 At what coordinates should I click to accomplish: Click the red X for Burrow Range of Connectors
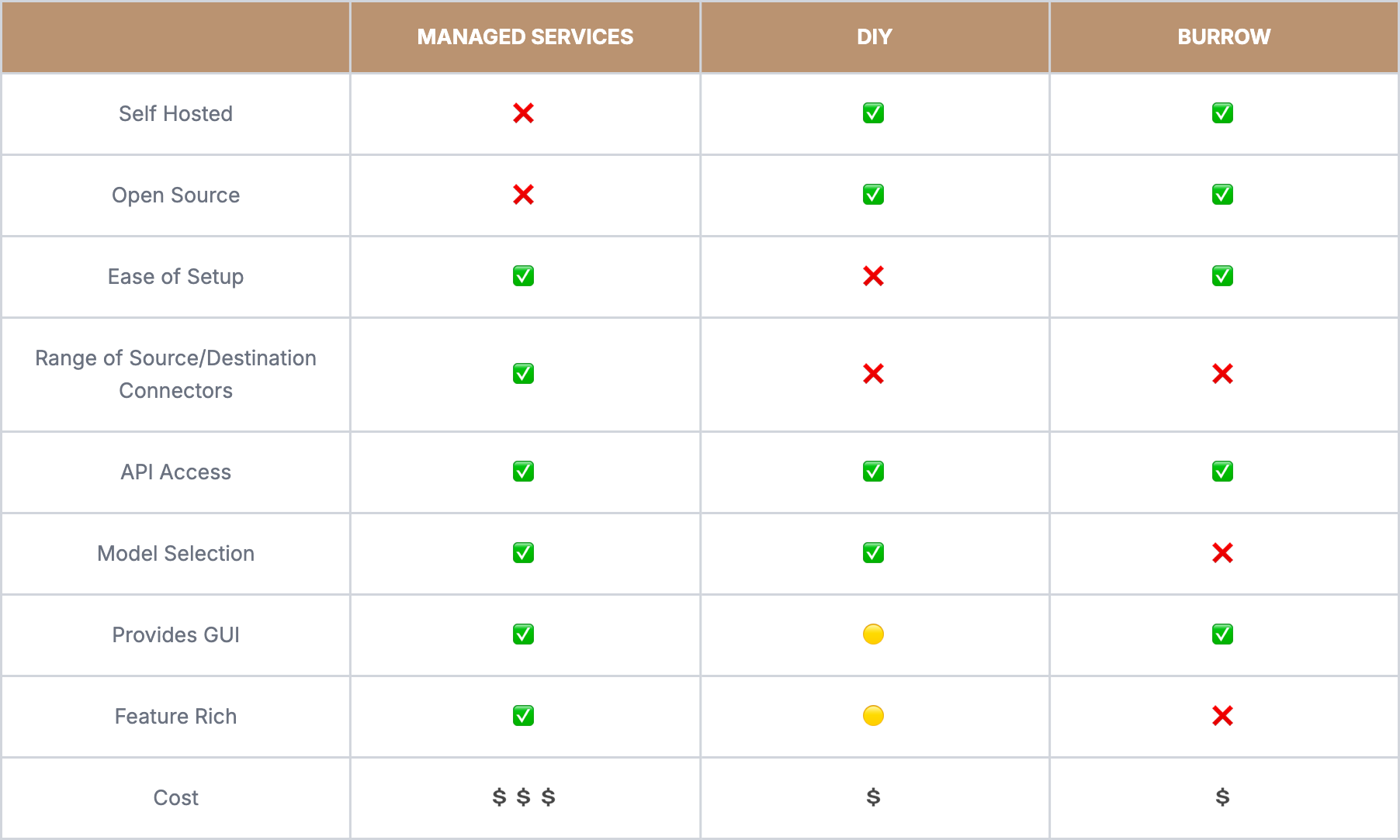[x=1222, y=374]
